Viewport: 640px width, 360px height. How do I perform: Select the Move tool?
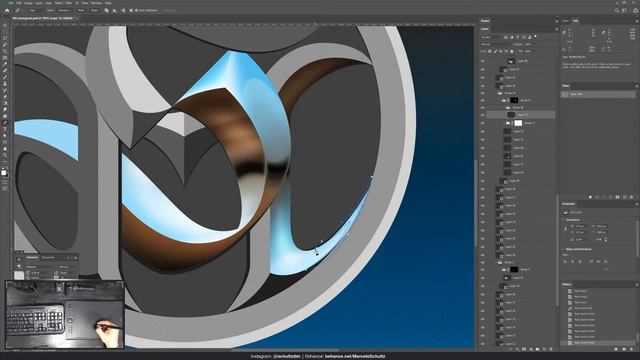[x=5, y=25]
